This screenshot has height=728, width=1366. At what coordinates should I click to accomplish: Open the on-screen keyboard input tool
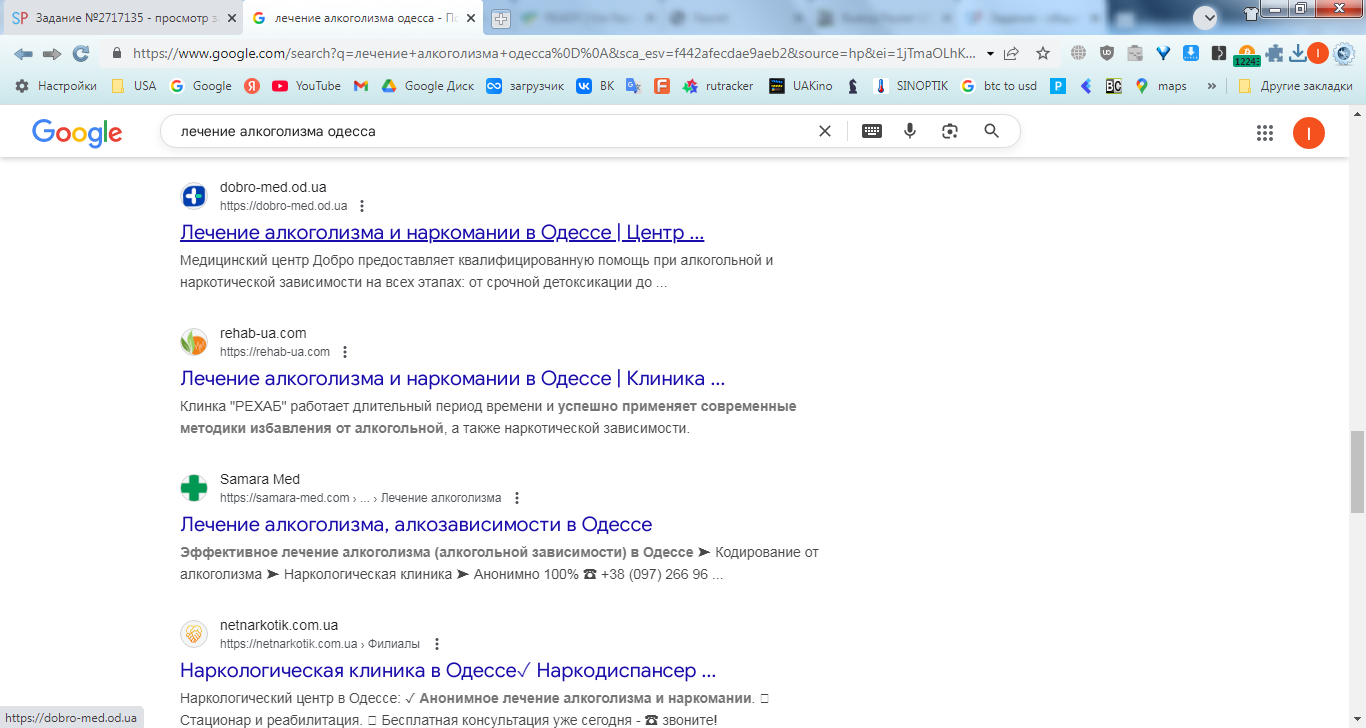(x=872, y=131)
